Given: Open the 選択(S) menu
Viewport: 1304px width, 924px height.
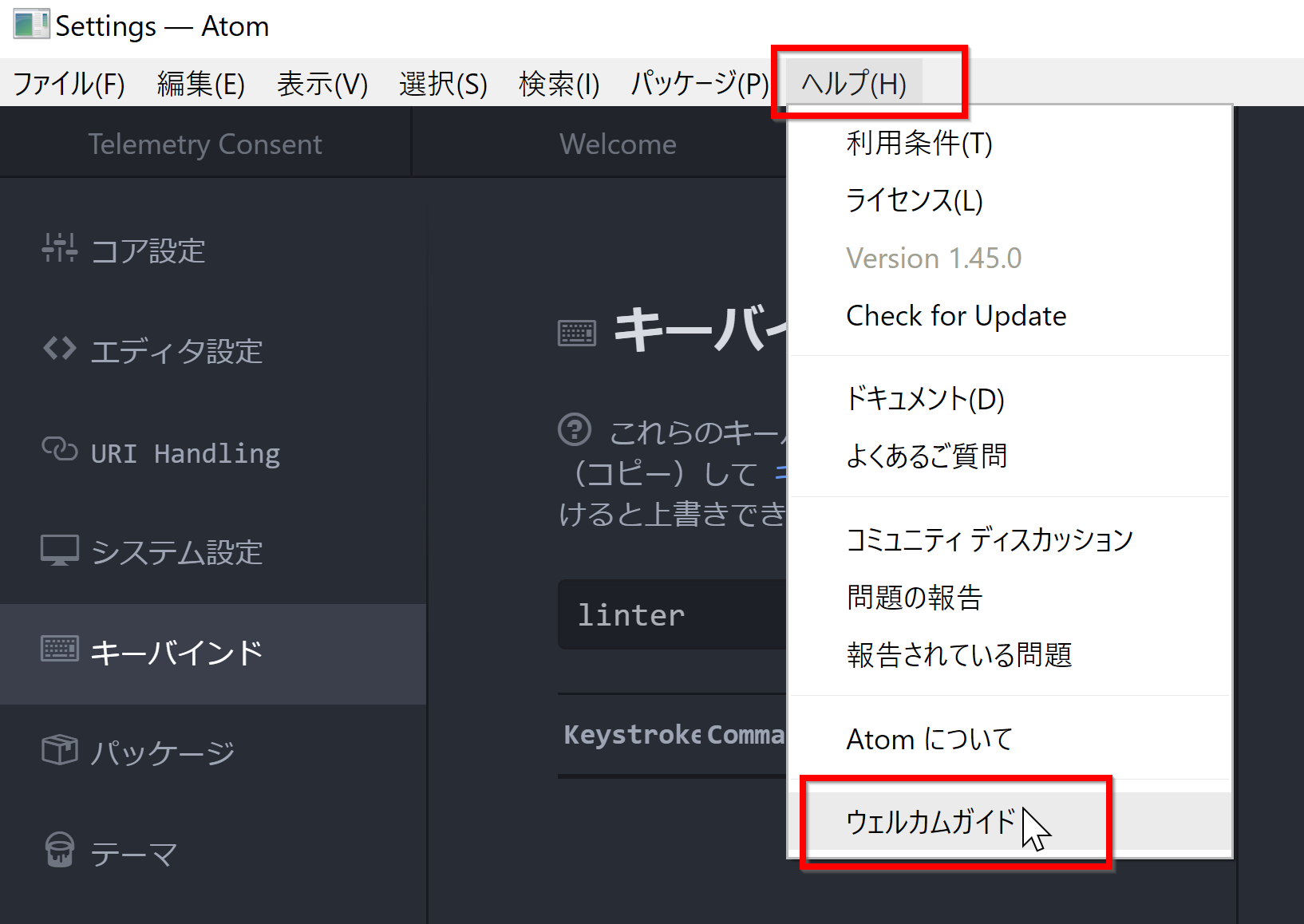Looking at the screenshot, I should pyautogui.click(x=443, y=83).
